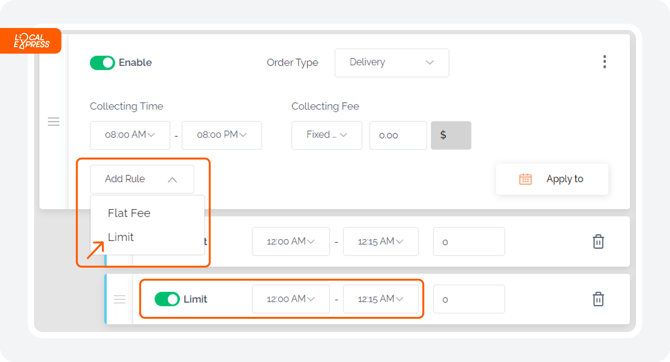Open the three-dot more options menu

[604, 62]
